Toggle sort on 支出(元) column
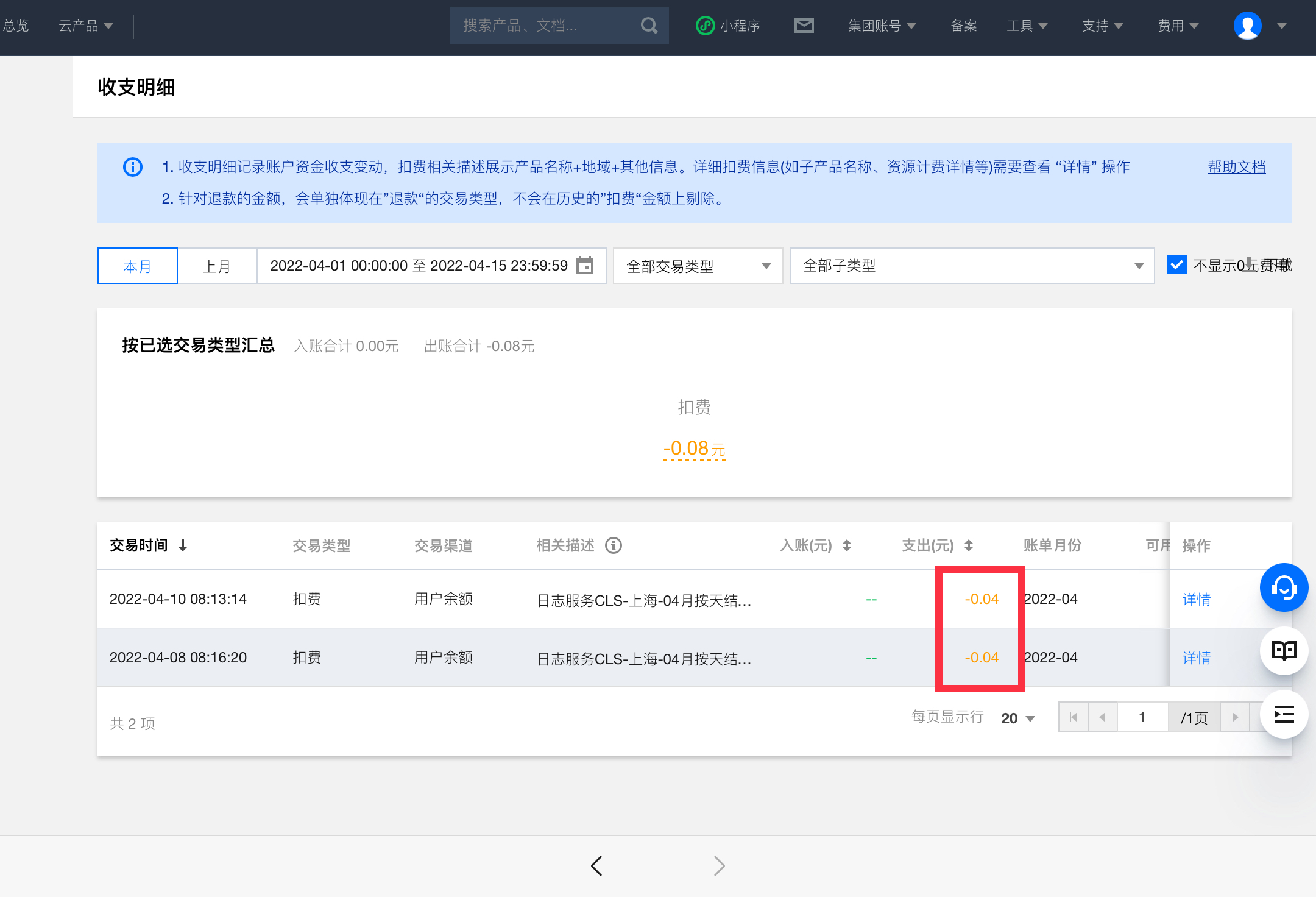 click(x=969, y=545)
